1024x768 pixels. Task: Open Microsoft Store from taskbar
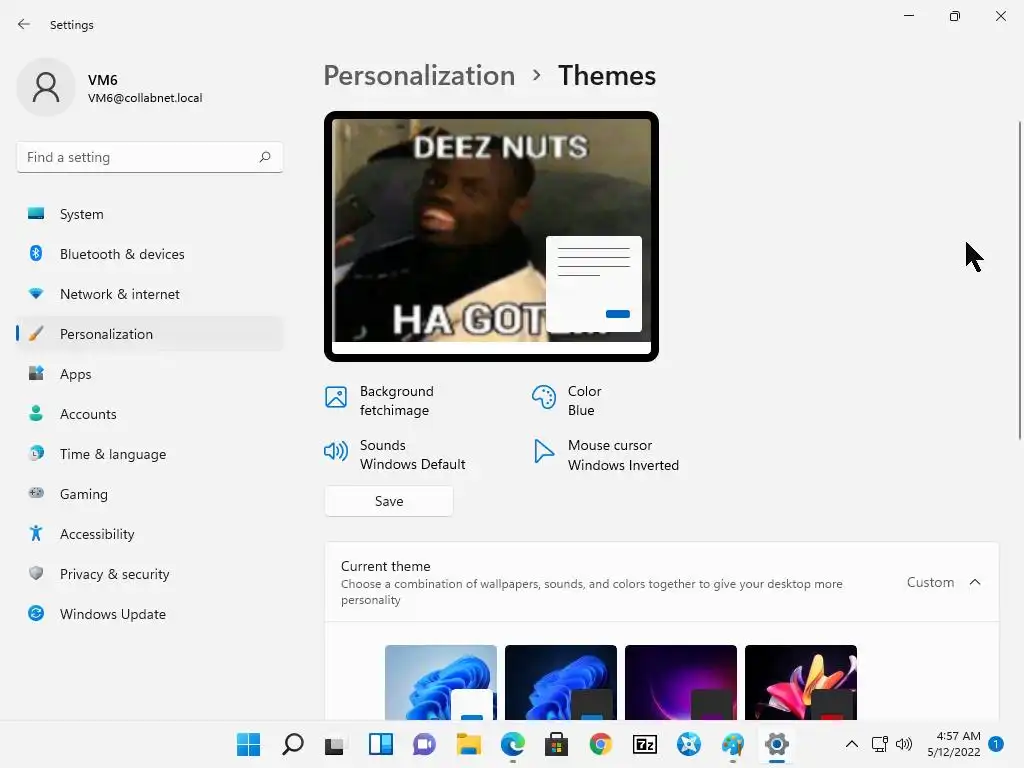point(556,744)
